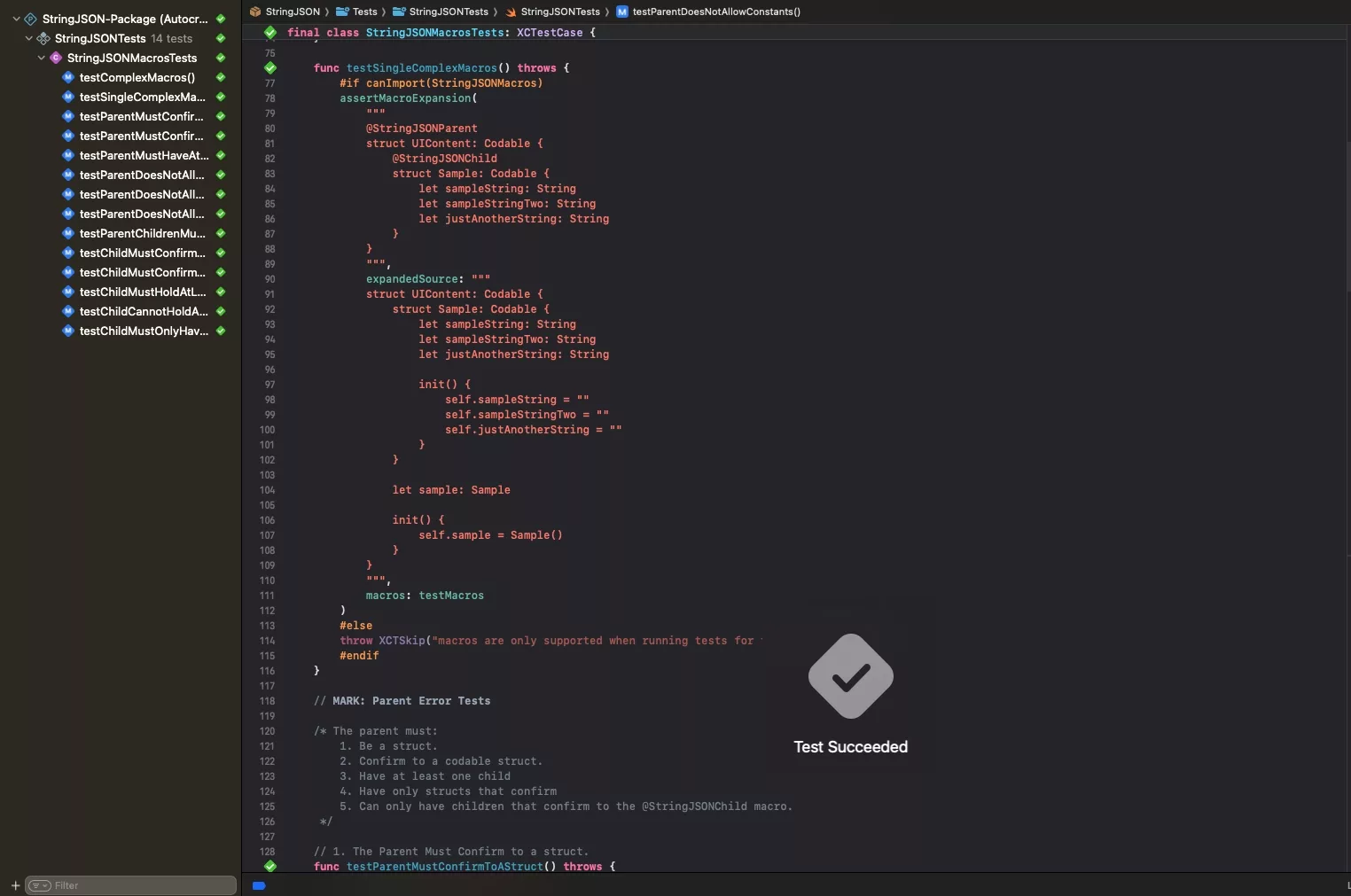Rerun via status diamond for StringJSONTests group

click(x=221, y=38)
